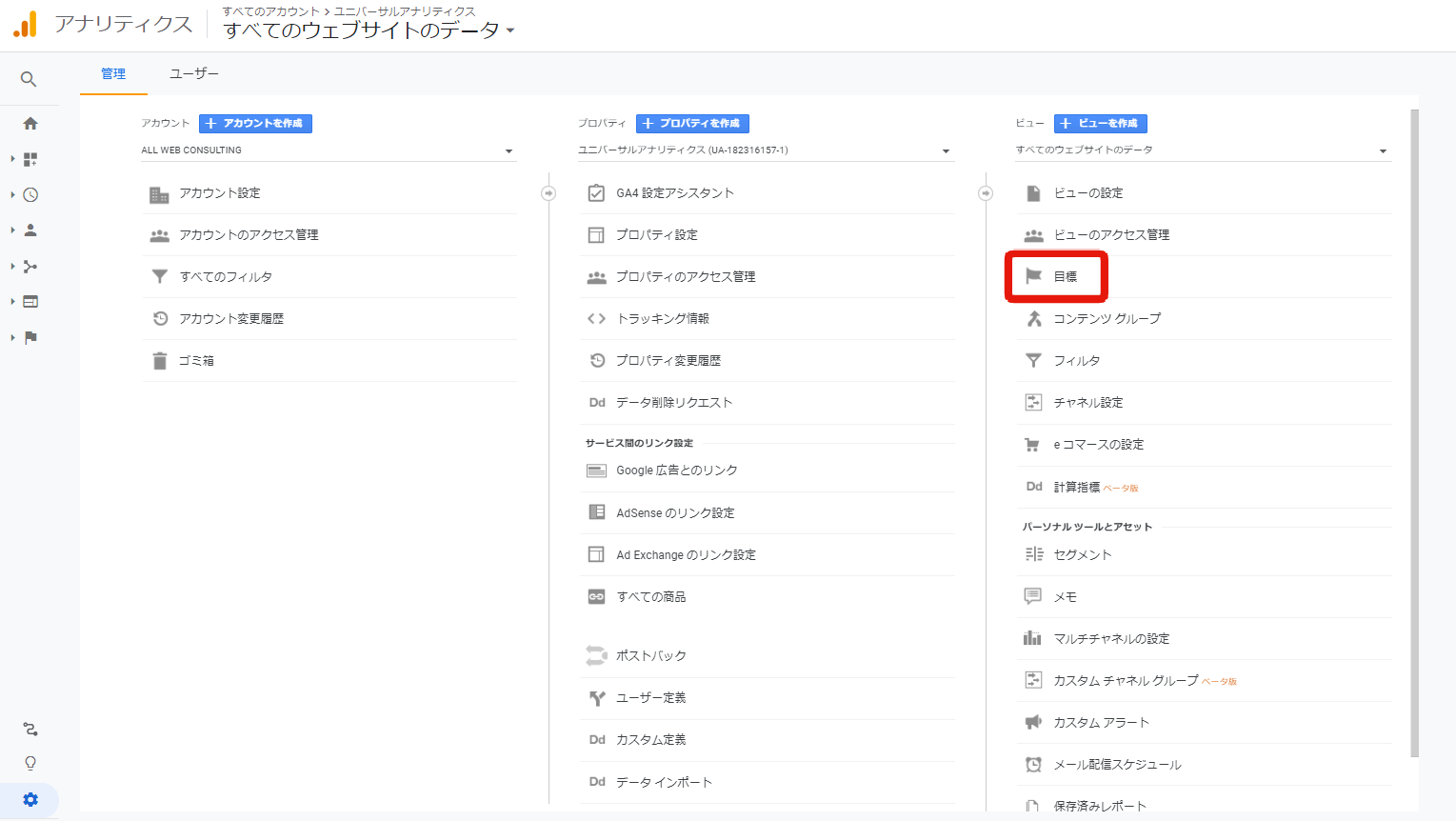Click the e コマースの設定 cart icon
1456x821 pixels.
(1032, 445)
